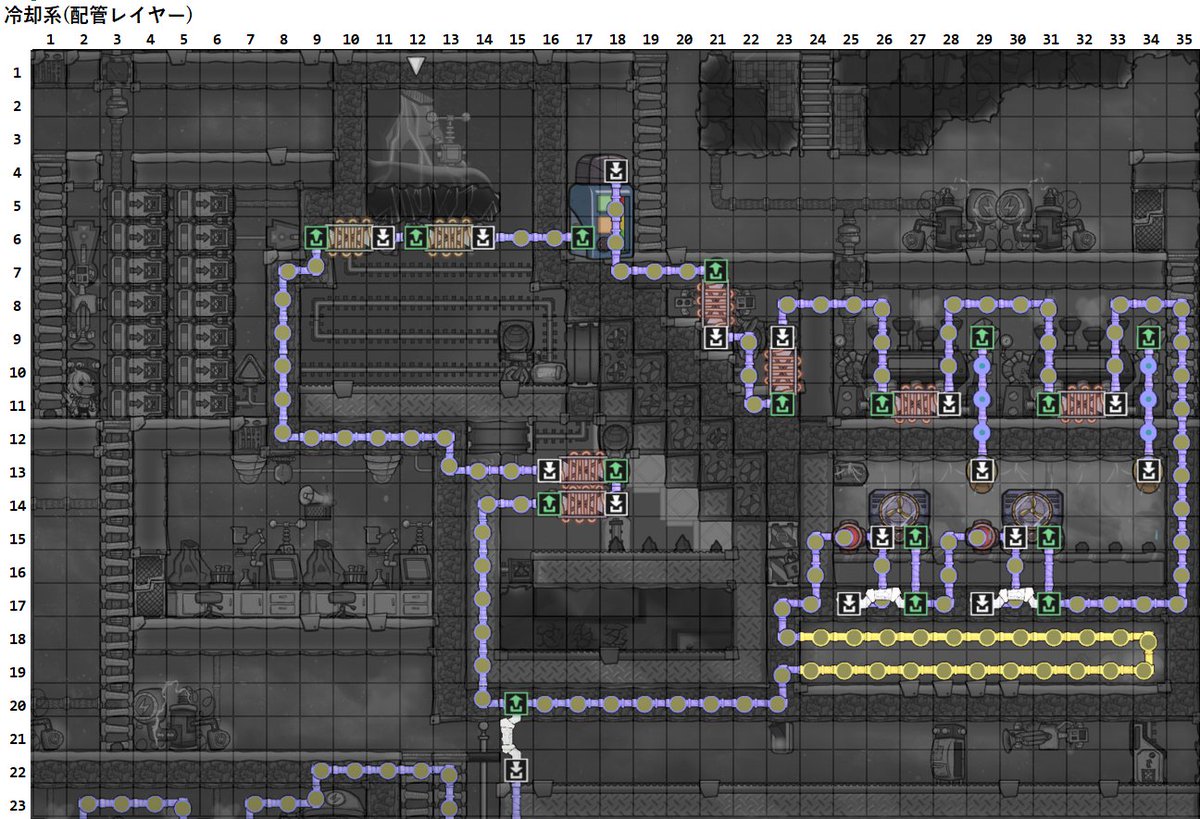Click green output port at column 27, row 15
1200x819 pixels.
pos(916,538)
